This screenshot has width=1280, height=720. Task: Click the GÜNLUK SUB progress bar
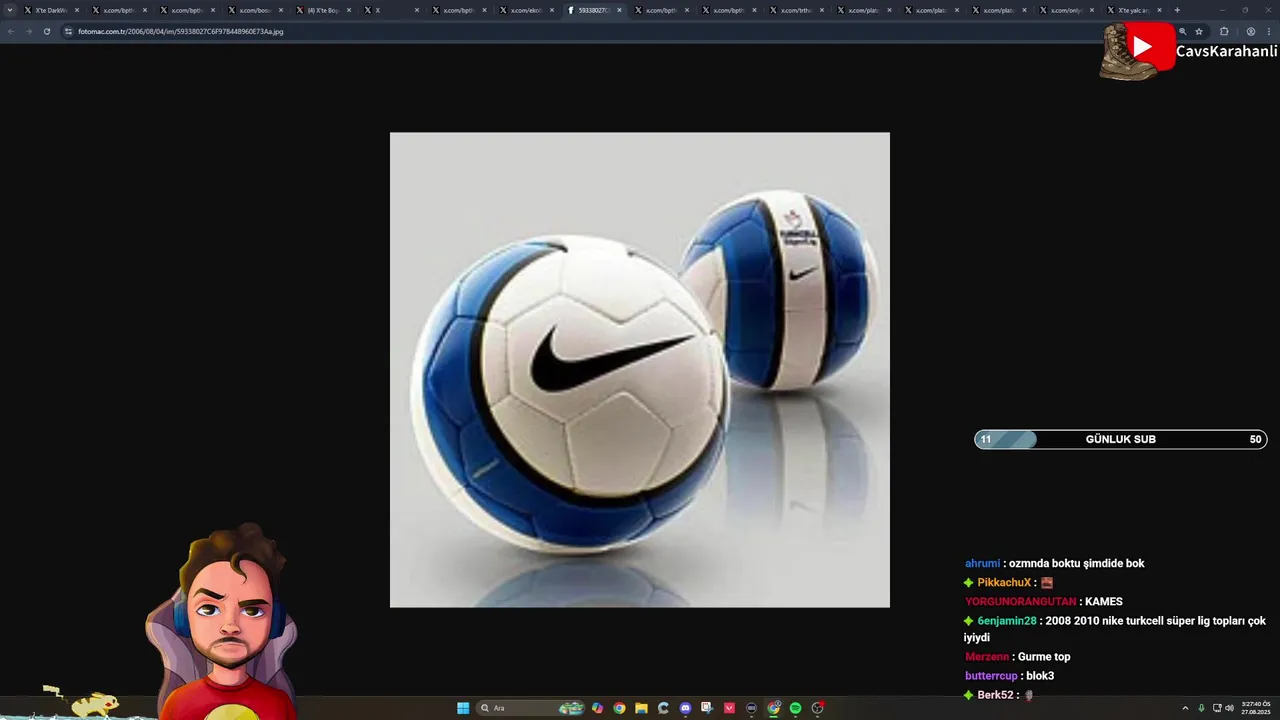pyautogui.click(x=1121, y=439)
